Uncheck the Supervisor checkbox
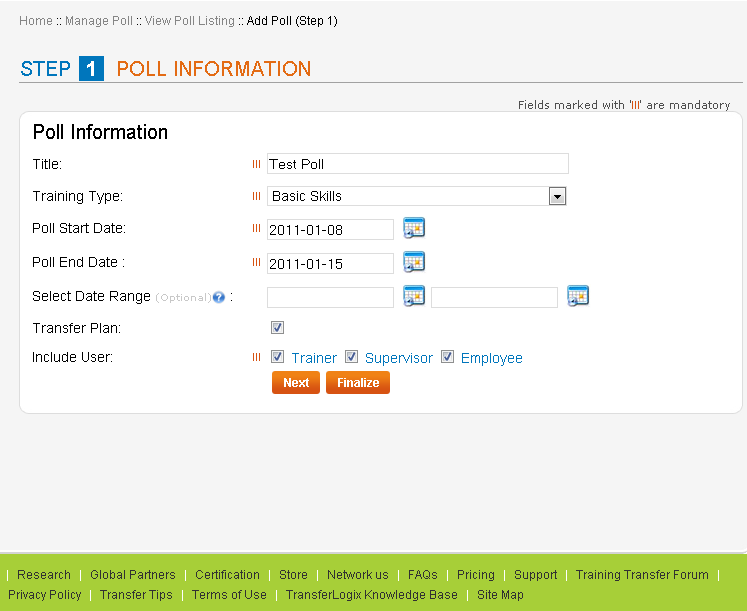The width and height of the screenshot is (747, 611). click(352, 357)
